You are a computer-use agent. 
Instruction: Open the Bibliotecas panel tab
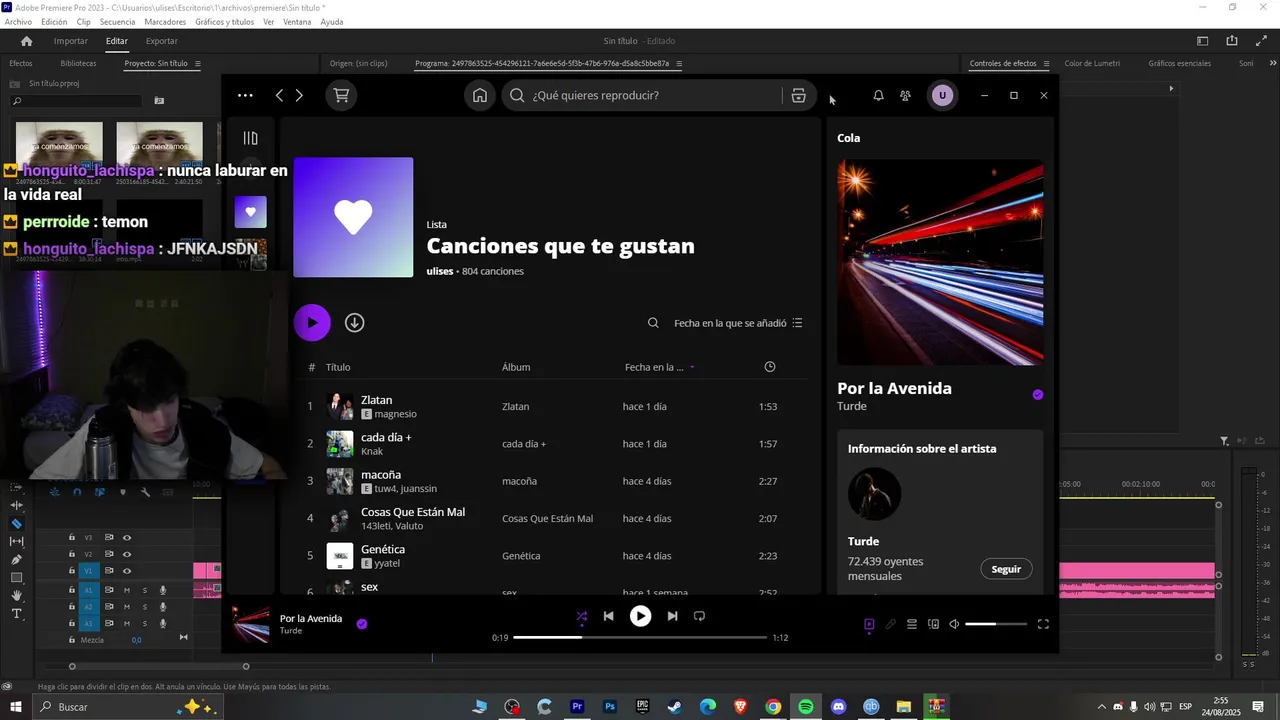tap(78, 64)
